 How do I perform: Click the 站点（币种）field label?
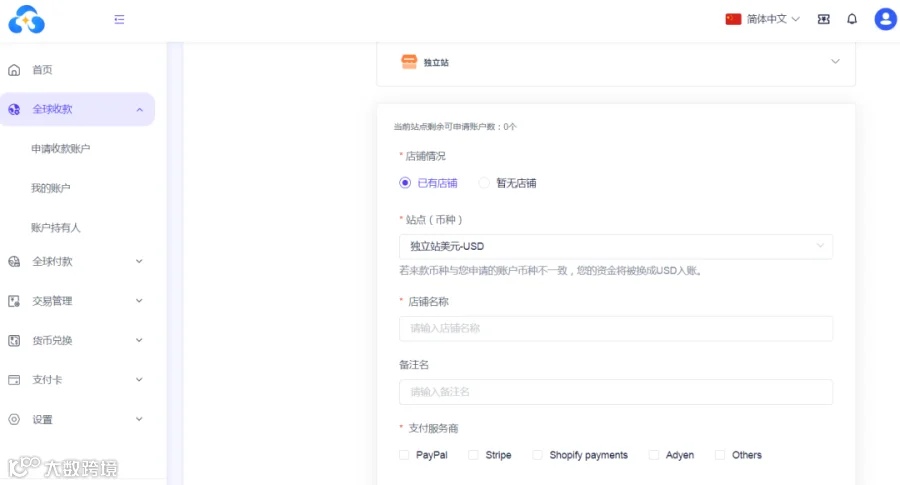click(x=434, y=220)
